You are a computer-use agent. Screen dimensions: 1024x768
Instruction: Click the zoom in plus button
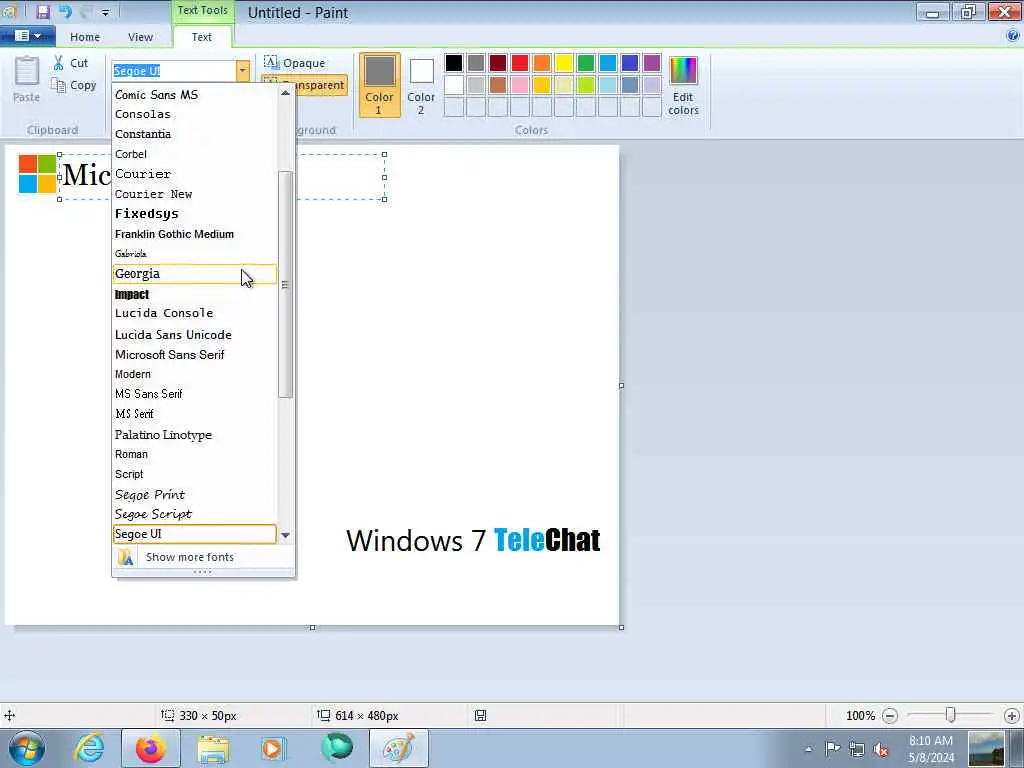(1012, 716)
